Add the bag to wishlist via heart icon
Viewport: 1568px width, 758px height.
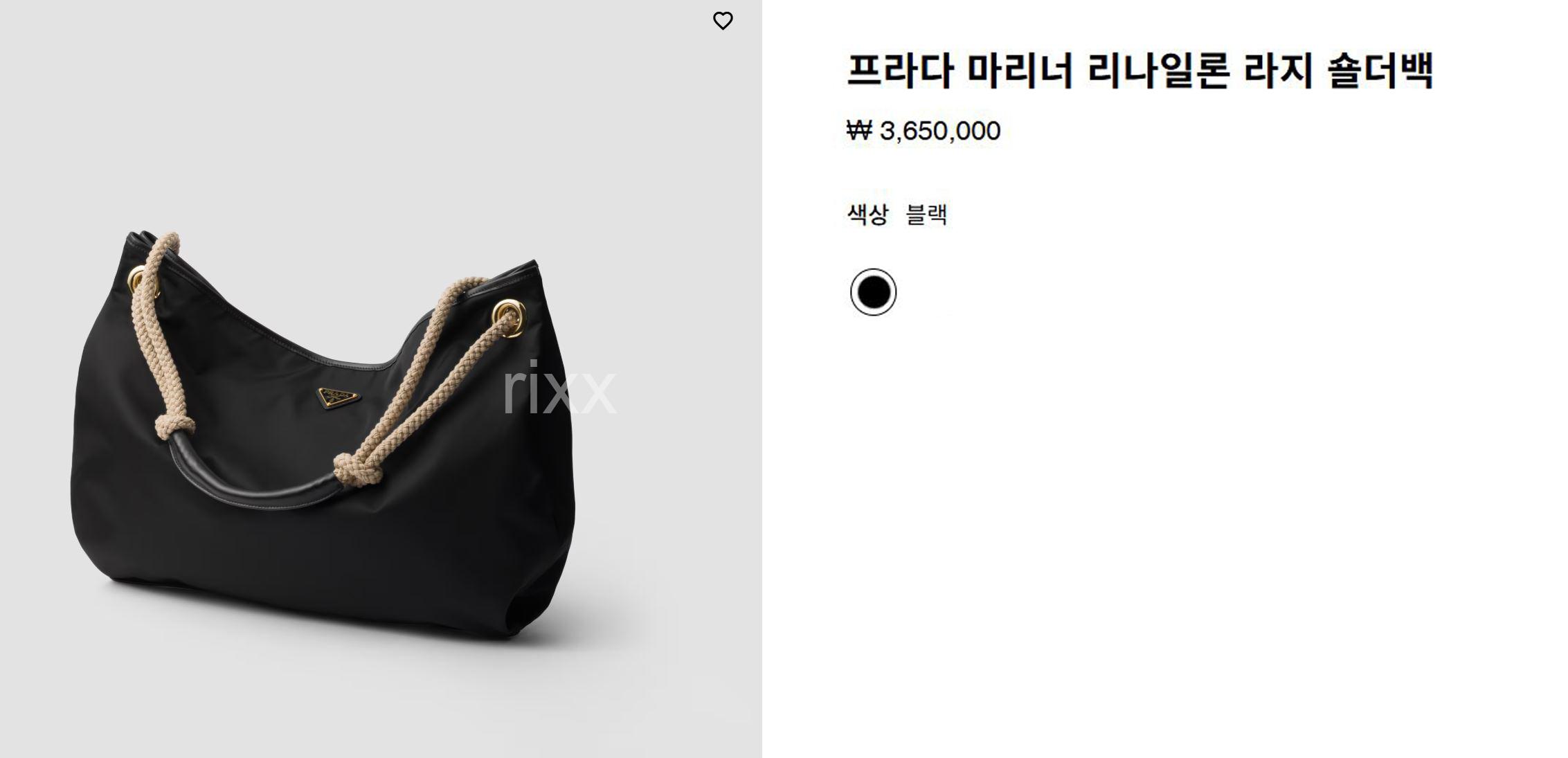[x=723, y=21]
